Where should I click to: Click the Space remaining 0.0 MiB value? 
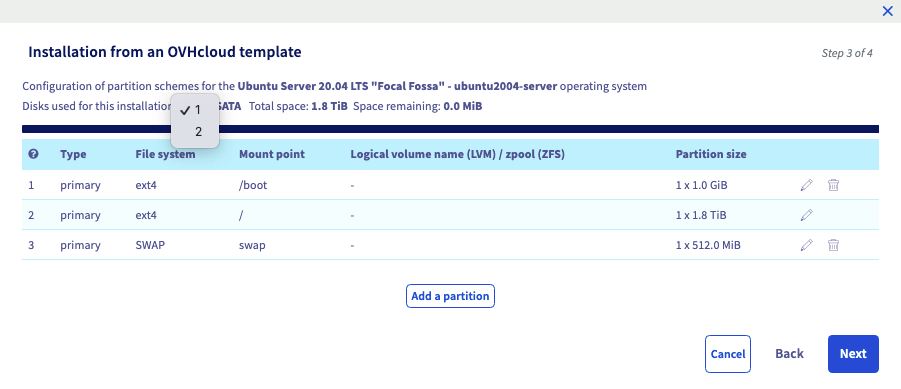tap(463, 106)
